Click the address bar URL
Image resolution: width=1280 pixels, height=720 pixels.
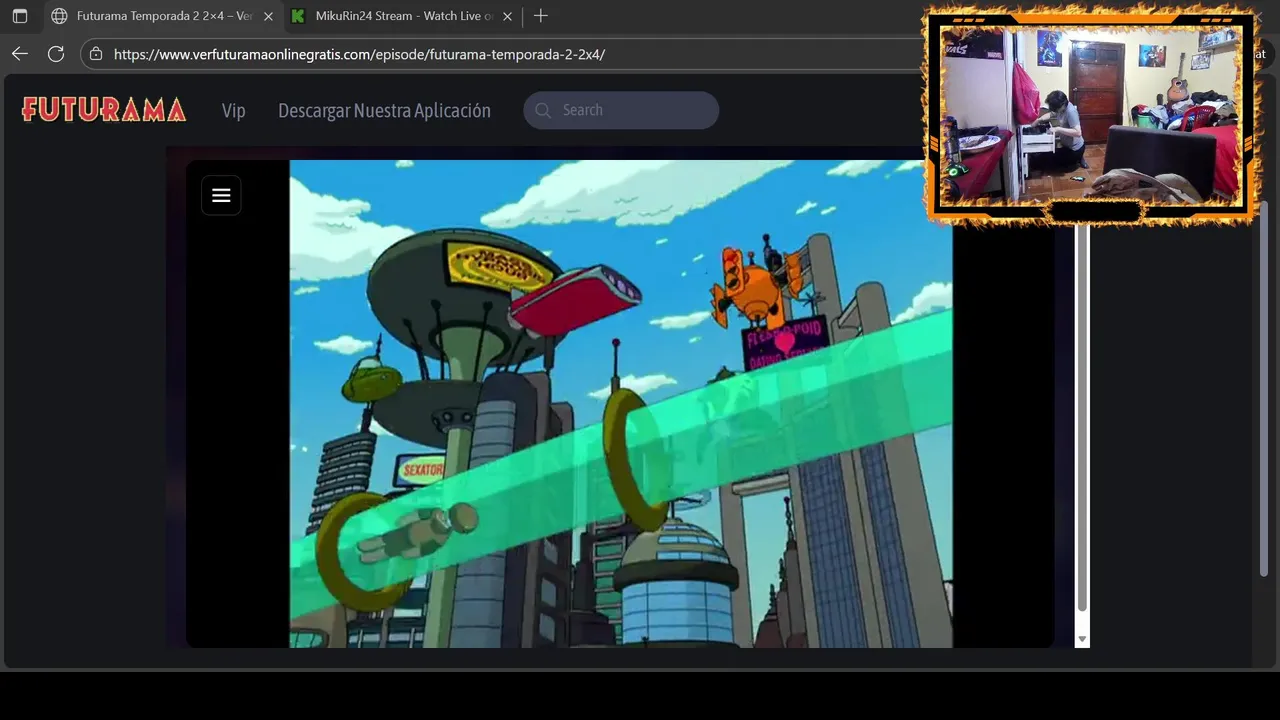359,54
